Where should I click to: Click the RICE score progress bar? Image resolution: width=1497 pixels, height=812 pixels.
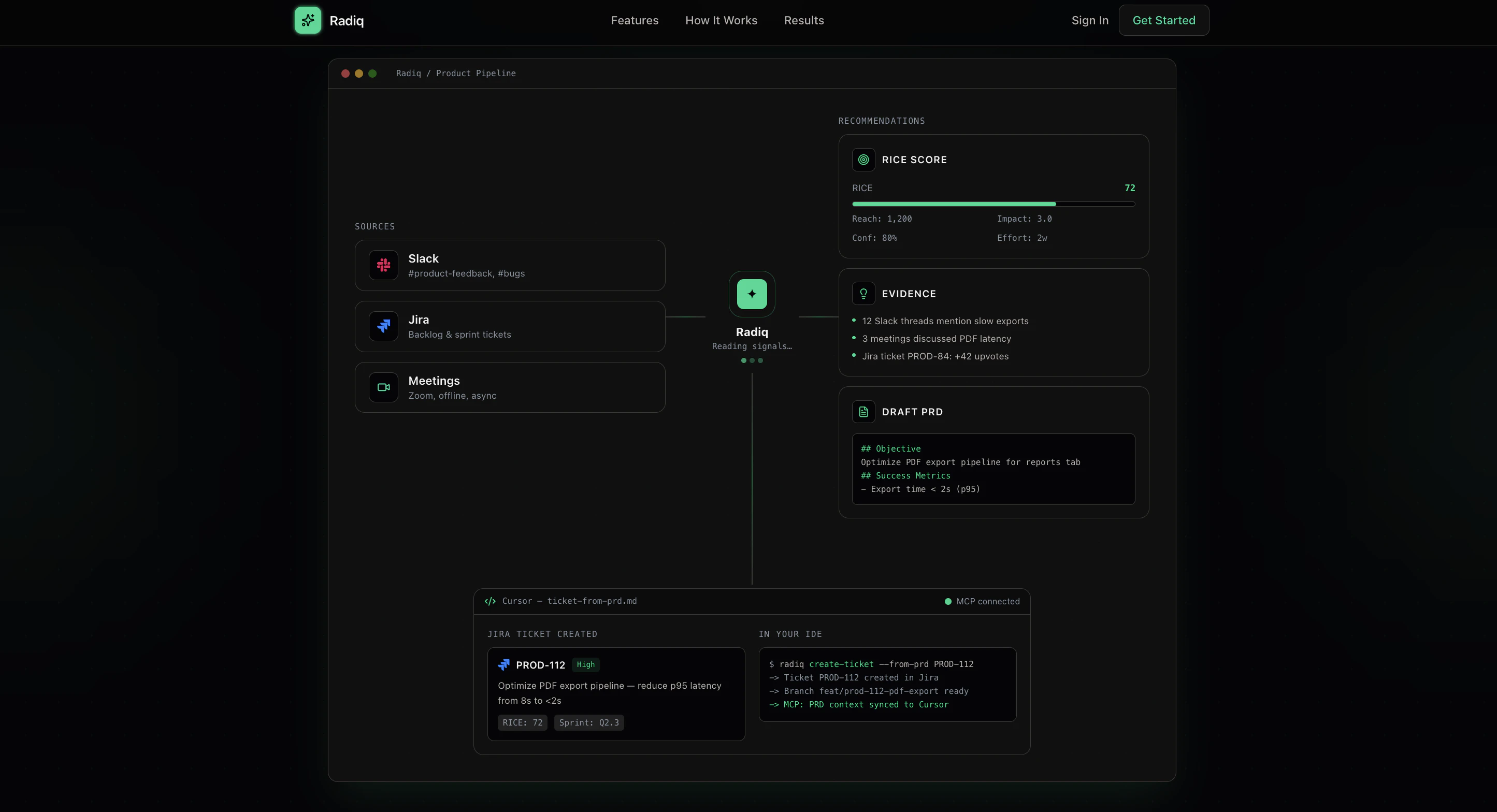(993, 204)
